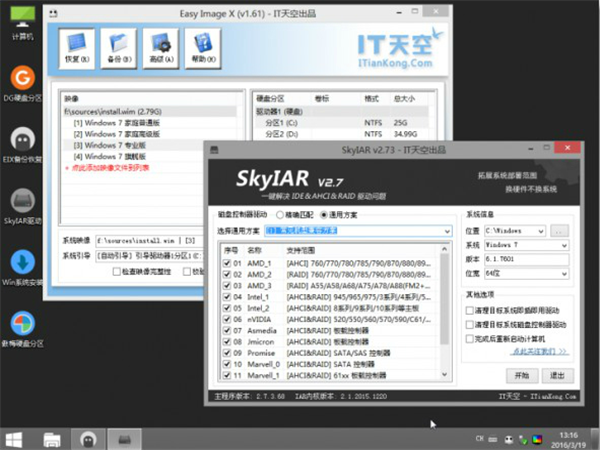Image resolution: width=600 pixels, height=450 pixels.
Task: Uncheck the 01 AMD_1 driver checkbox
Action: click(x=228, y=263)
